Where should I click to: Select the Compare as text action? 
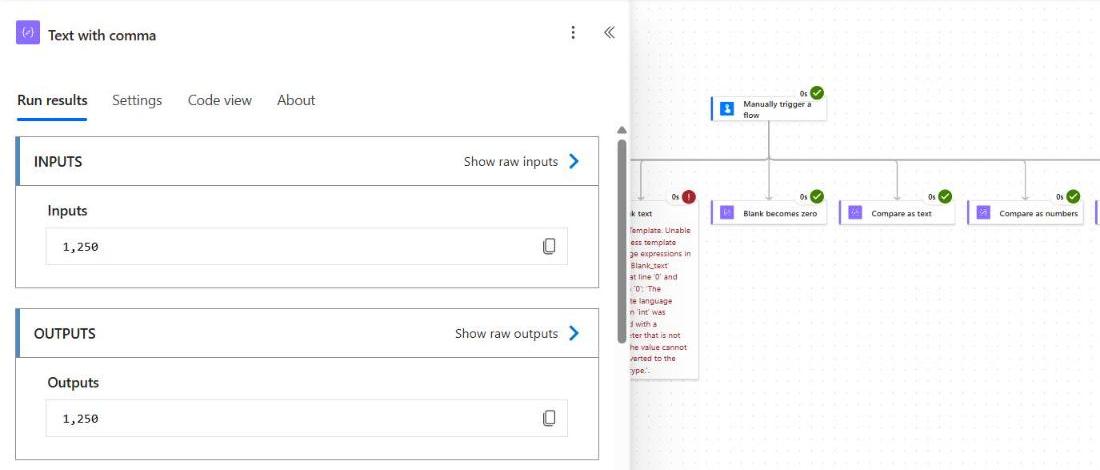[897, 213]
